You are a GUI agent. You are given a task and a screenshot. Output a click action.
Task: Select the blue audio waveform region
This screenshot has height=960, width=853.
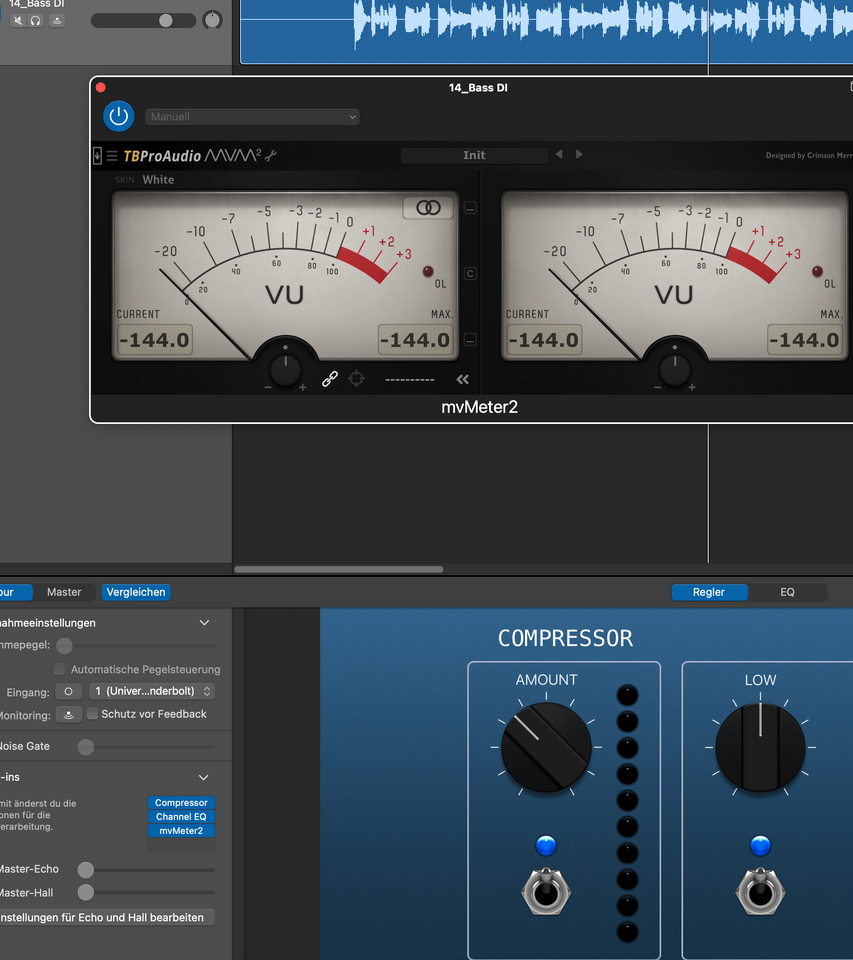click(546, 31)
